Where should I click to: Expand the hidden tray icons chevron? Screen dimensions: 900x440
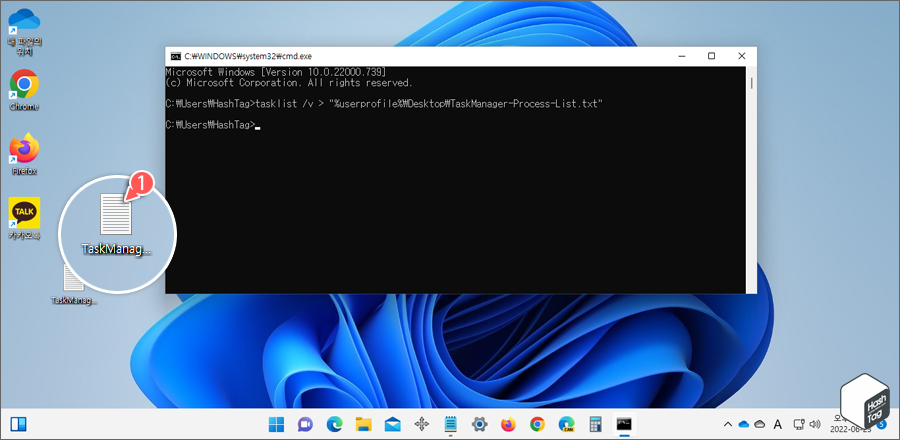[x=728, y=425]
